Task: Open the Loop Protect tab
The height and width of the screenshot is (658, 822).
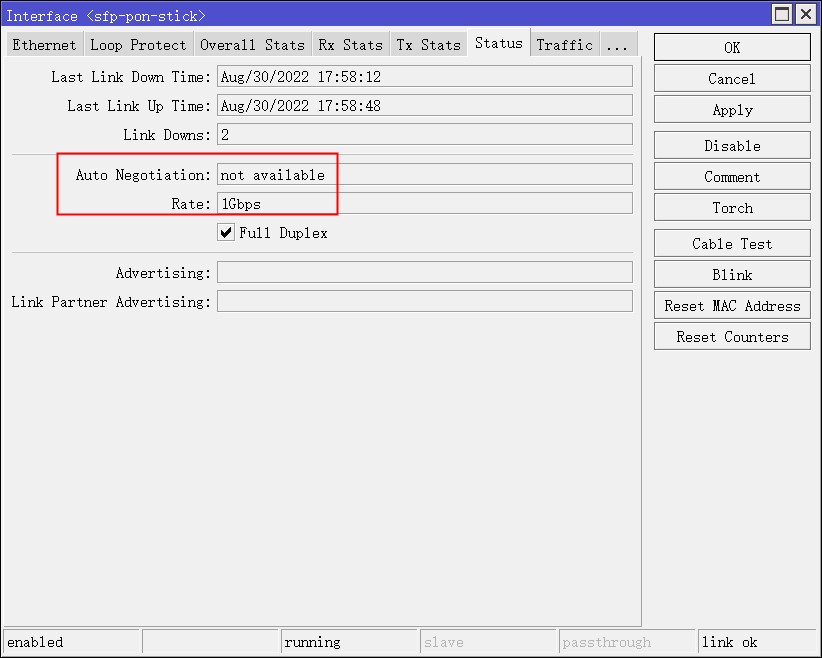Action: [x=138, y=45]
